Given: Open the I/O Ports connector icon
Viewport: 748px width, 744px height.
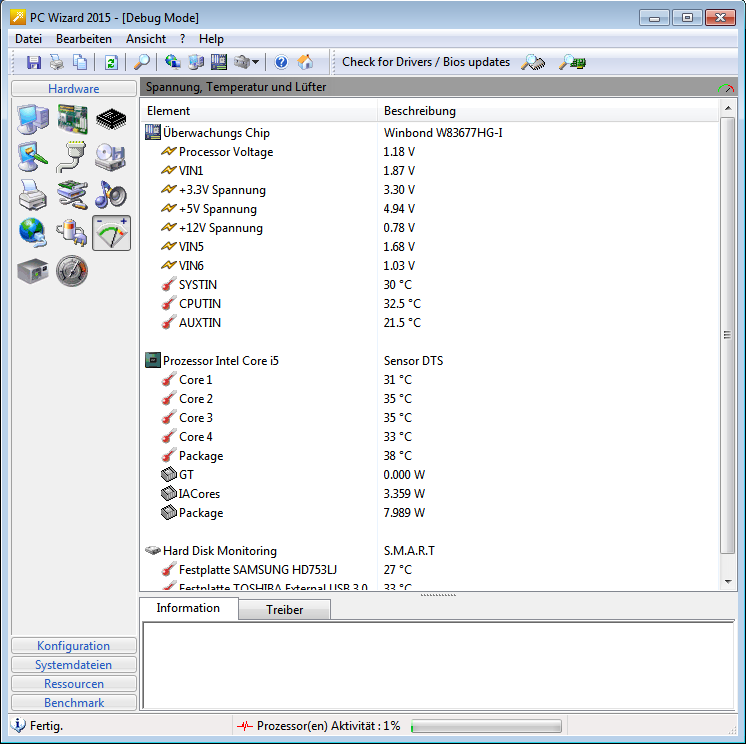Looking at the screenshot, I should pos(72,157).
